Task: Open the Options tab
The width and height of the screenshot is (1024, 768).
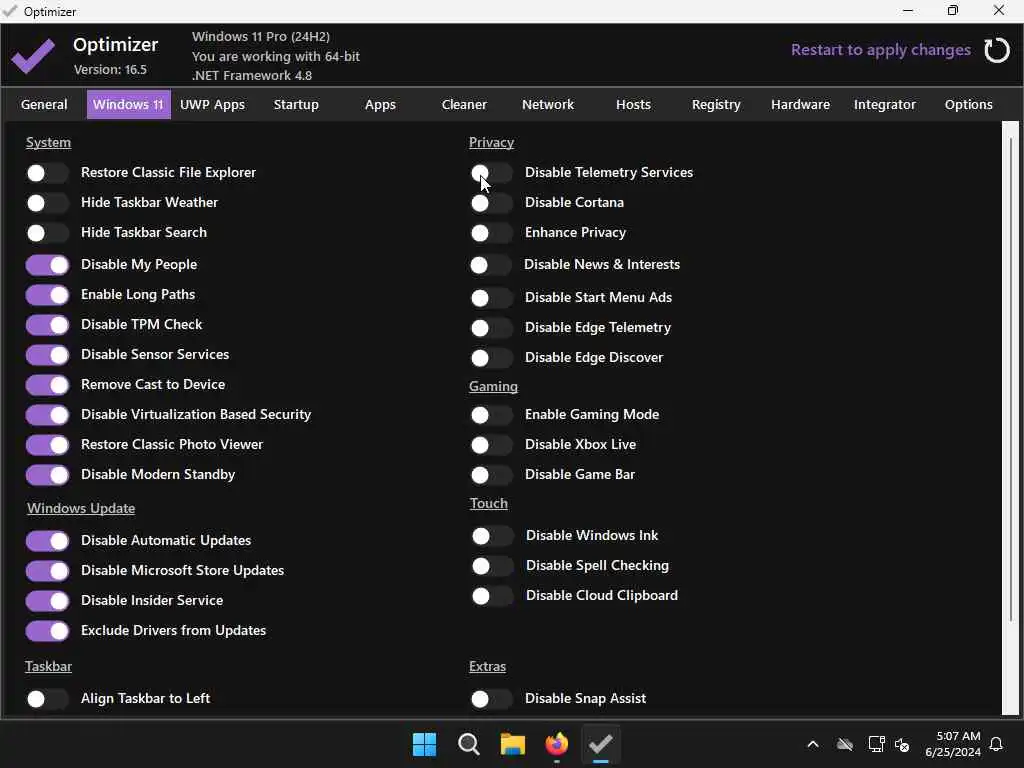Action: (x=968, y=104)
